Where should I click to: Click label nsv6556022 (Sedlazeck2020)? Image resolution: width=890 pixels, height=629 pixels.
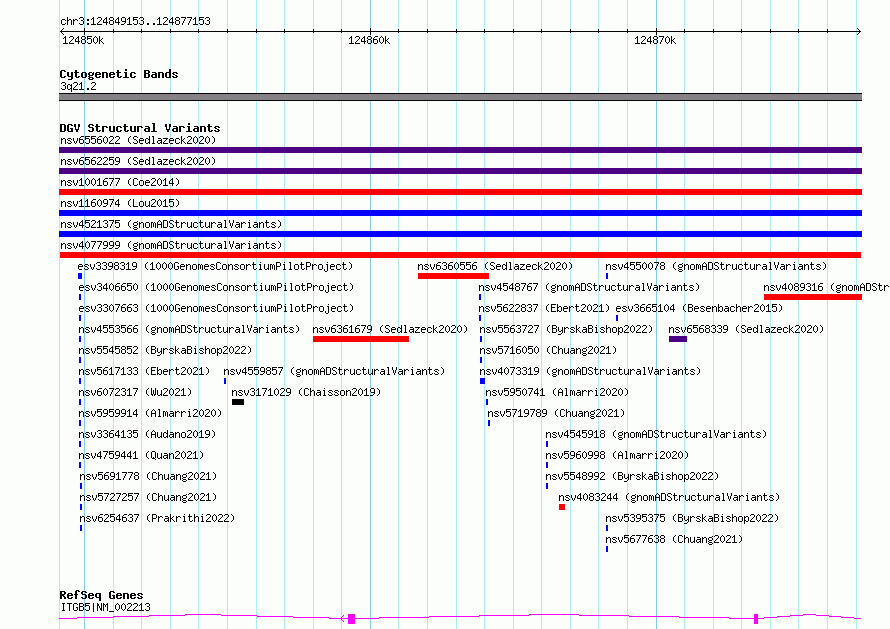tap(138, 140)
